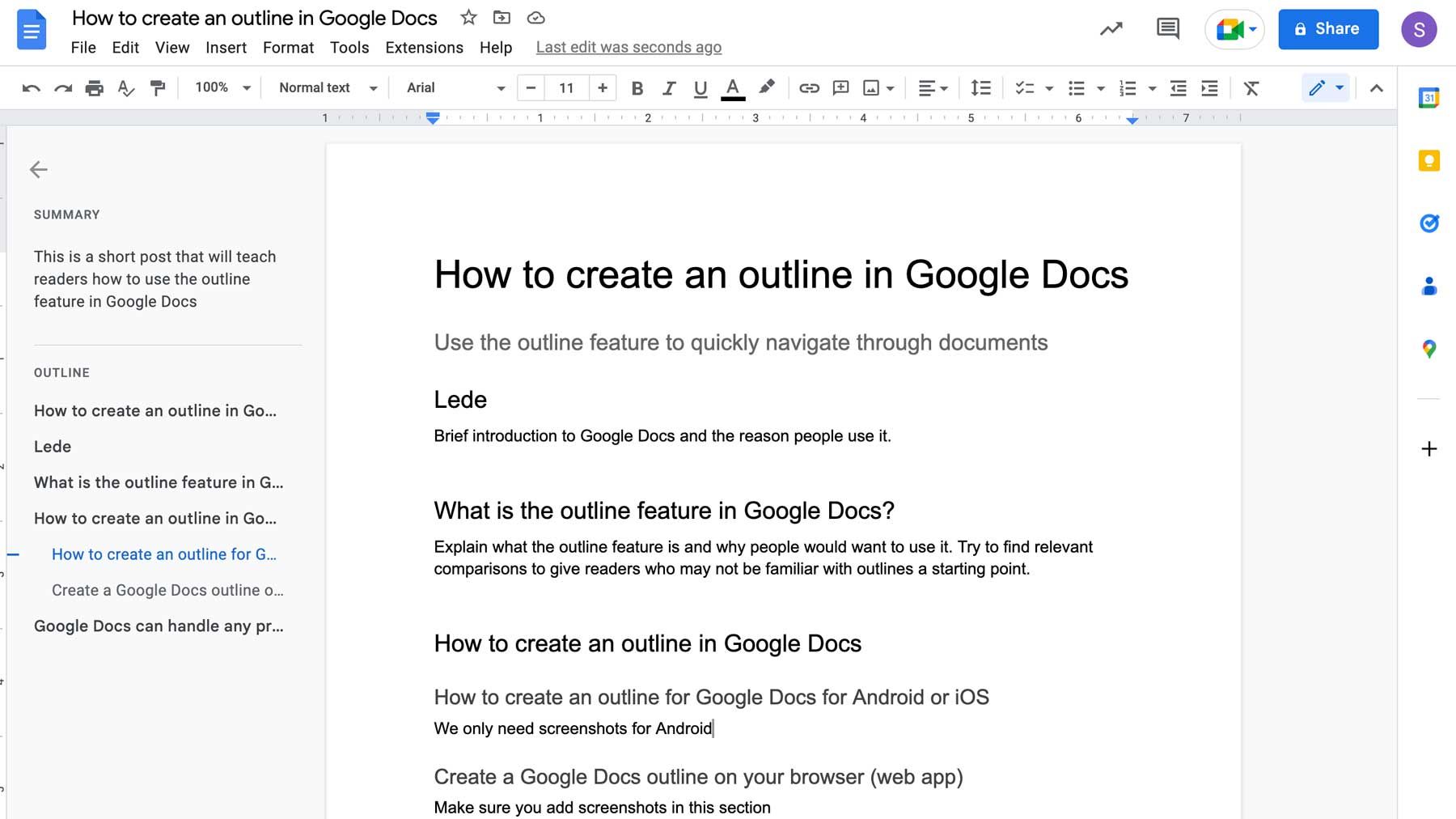
Task: Open Google Calendar side panel
Action: (x=1429, y=97)
